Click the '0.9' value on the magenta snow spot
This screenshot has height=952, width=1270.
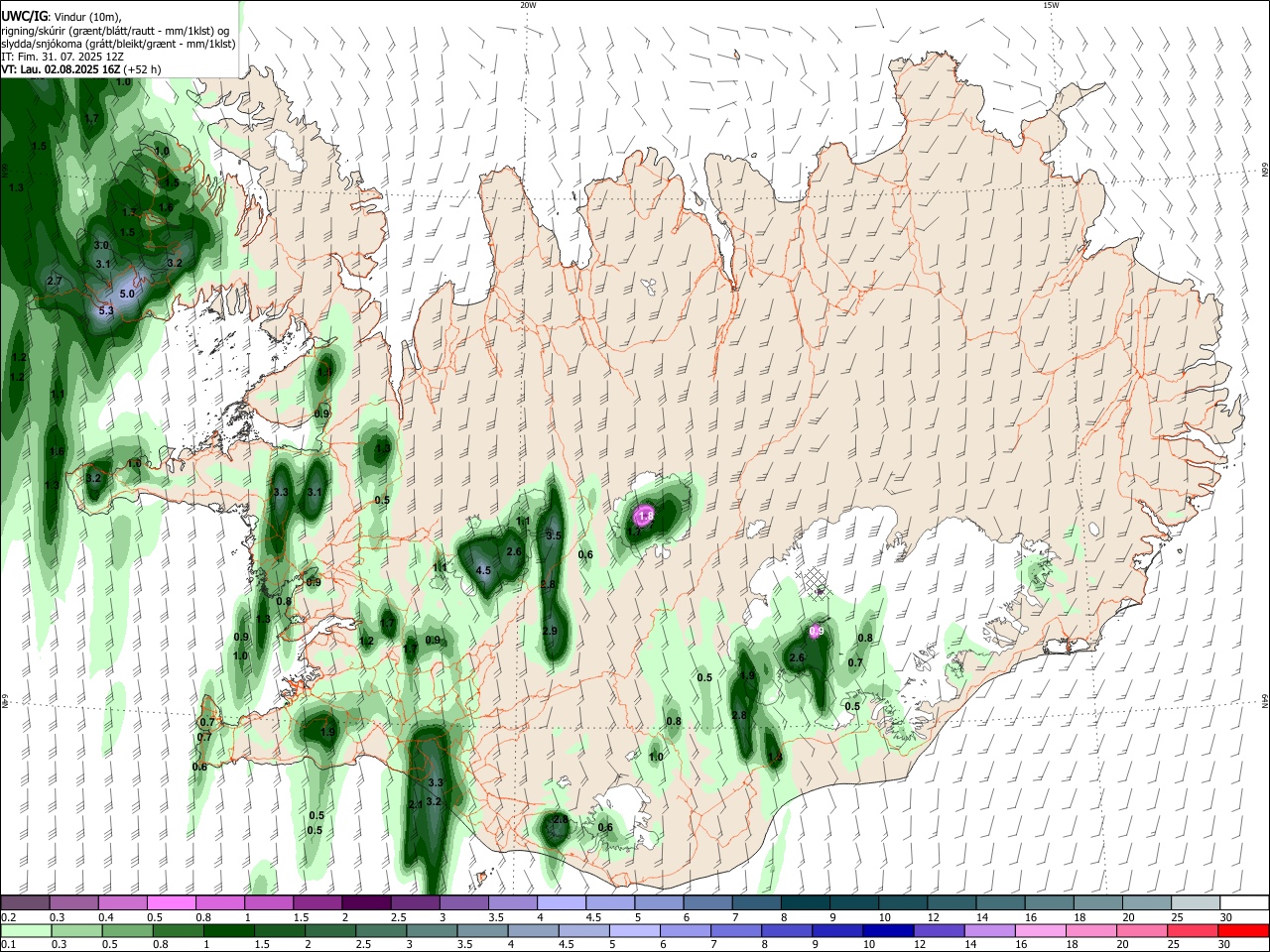tap(817, 631)
